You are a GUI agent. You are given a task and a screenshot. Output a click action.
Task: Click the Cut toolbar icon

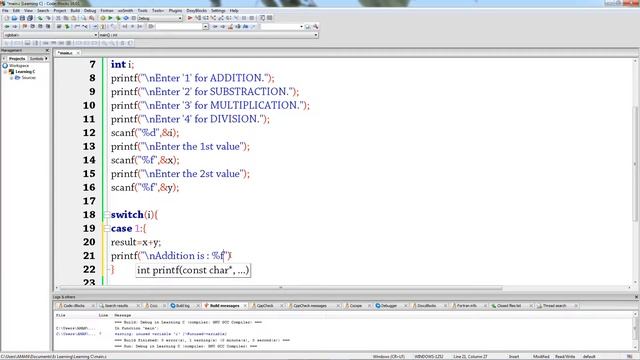(58, 18)
